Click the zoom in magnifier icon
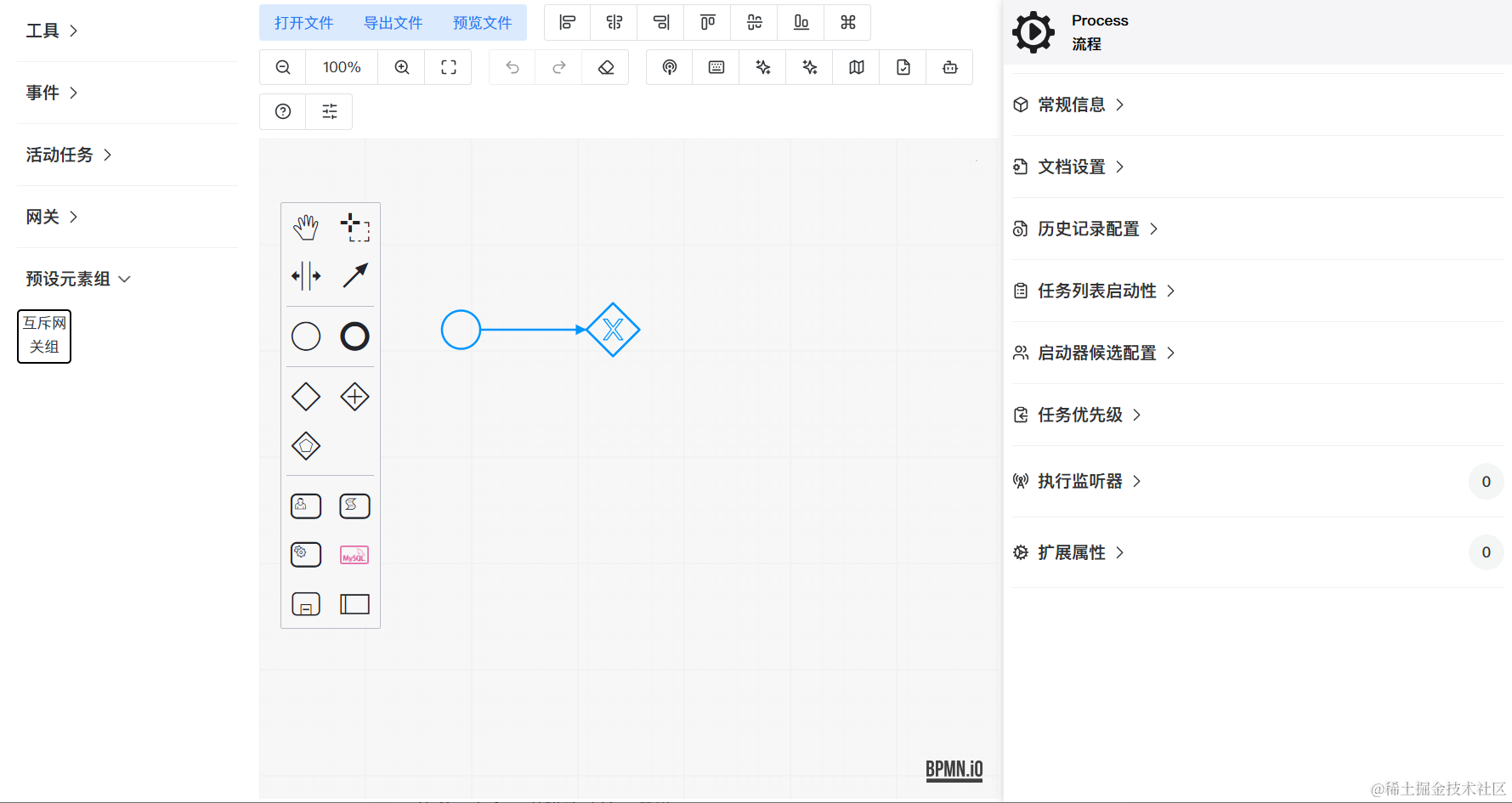 401,66
